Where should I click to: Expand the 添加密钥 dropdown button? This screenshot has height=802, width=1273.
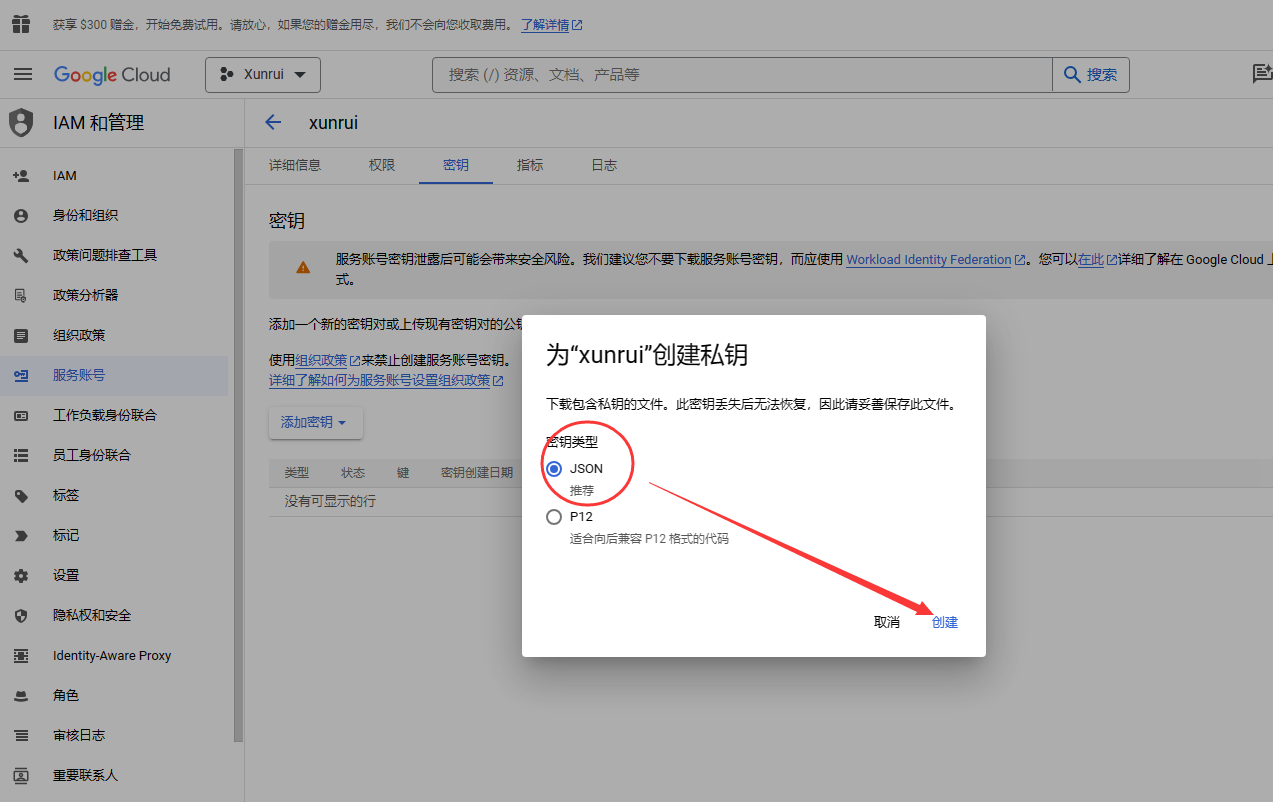[315, 423]
